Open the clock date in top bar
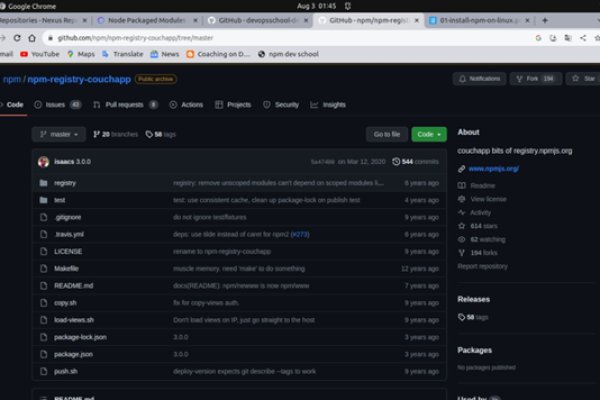The width and height of the screenshot is (600, 400). pos(316,6)
